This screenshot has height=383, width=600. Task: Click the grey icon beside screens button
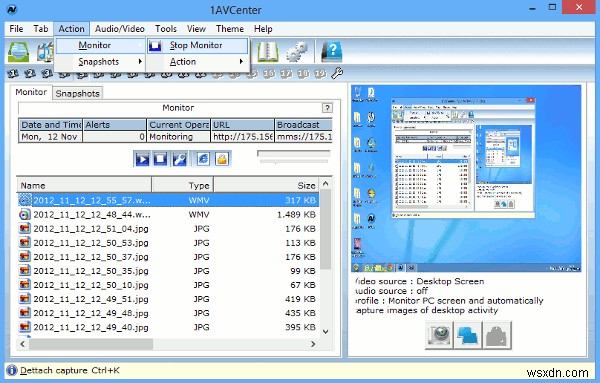tap(497, 335)
